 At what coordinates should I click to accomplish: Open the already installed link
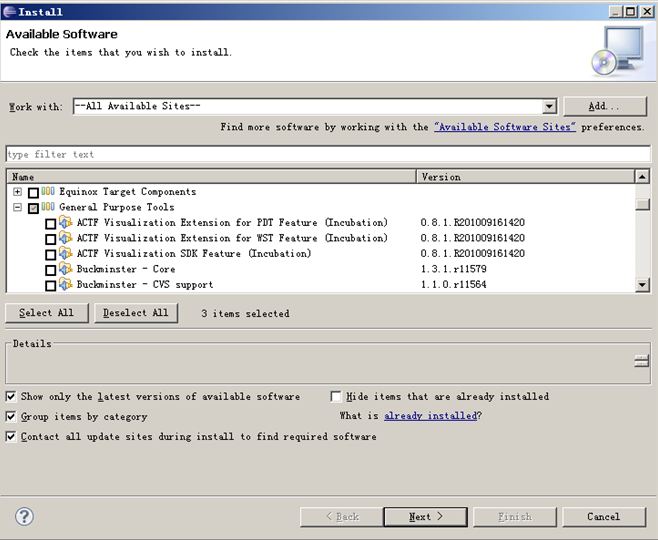tap(431, 416)
